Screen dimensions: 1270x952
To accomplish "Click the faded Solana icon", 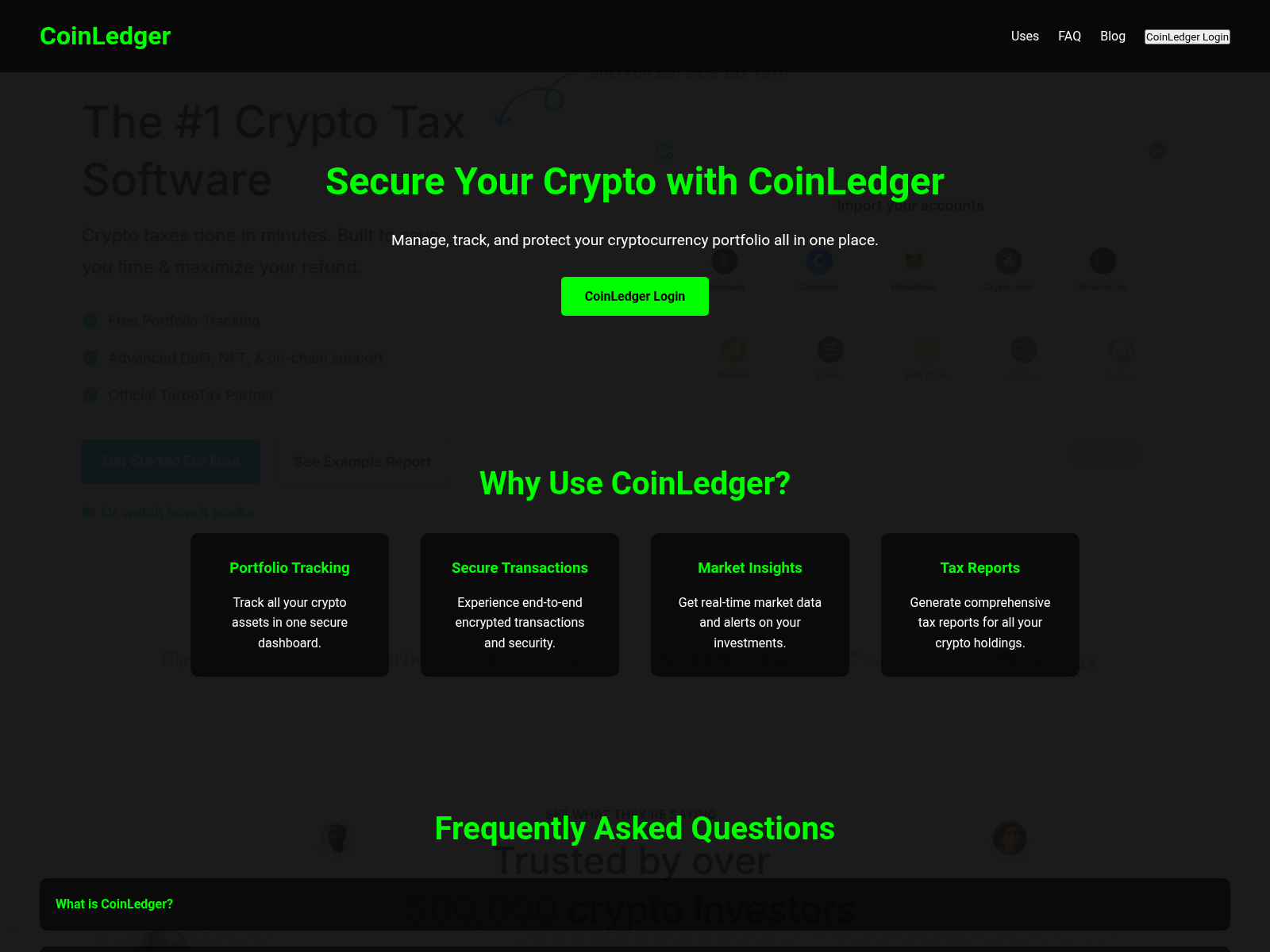I will (830, 349).
